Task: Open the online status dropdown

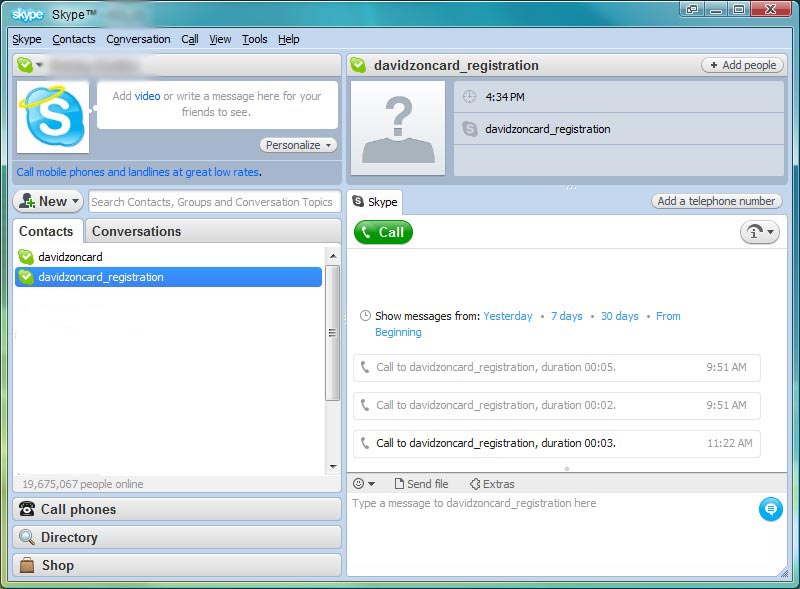Action: [30, 65]
